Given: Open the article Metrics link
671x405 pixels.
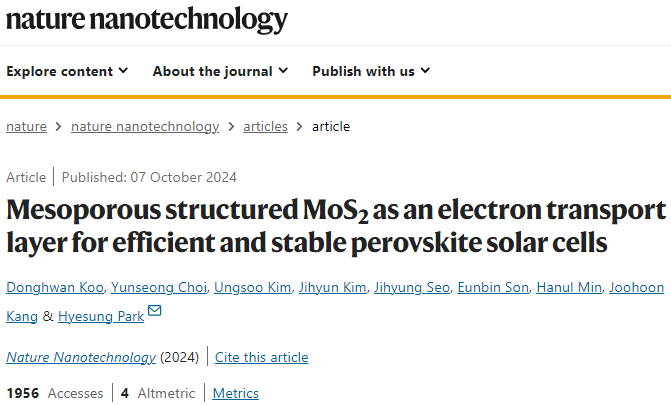Looking at the screenshot, I should click(x=236, y=393).
